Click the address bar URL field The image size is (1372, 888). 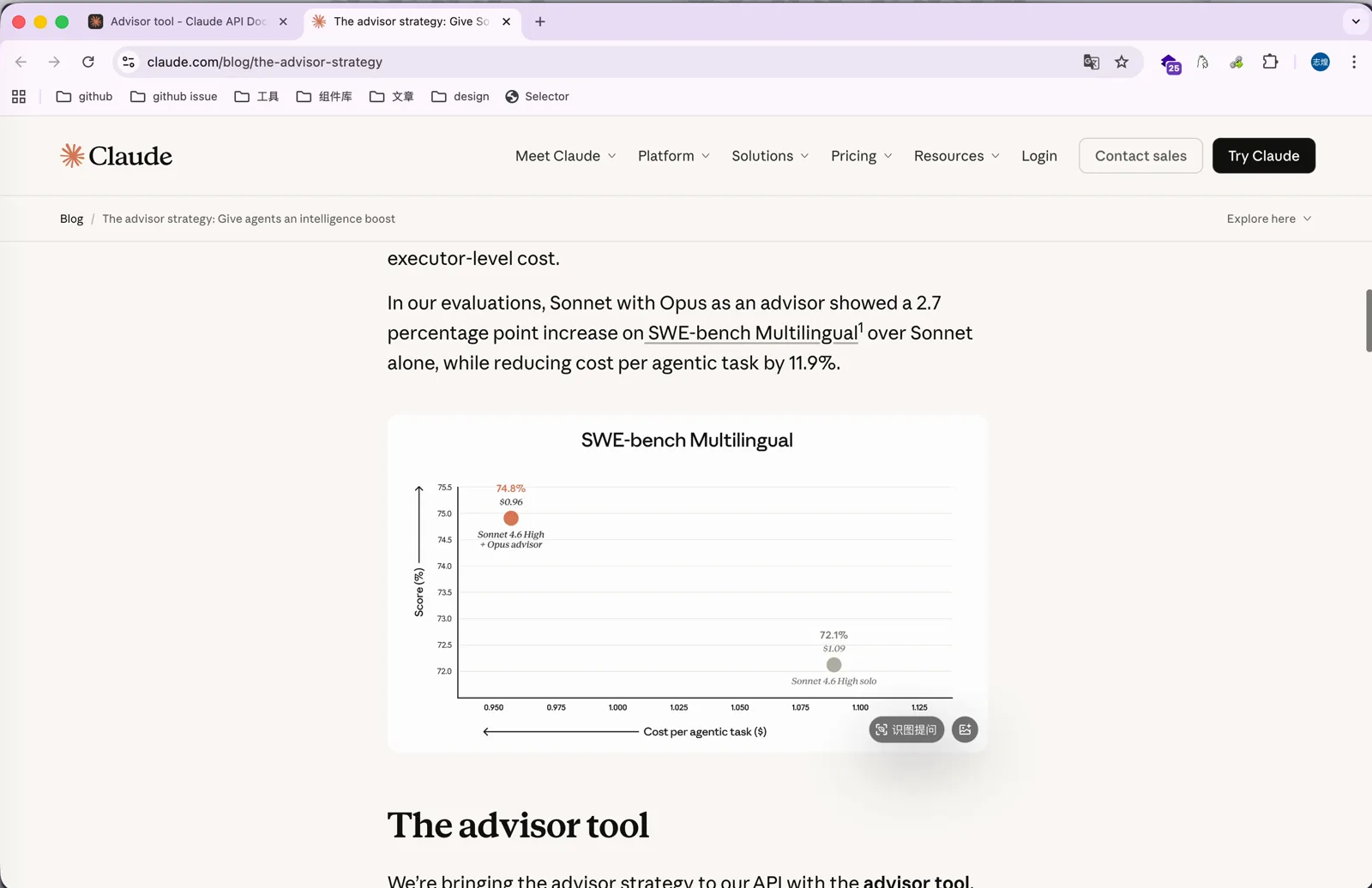tap(600, 62)
